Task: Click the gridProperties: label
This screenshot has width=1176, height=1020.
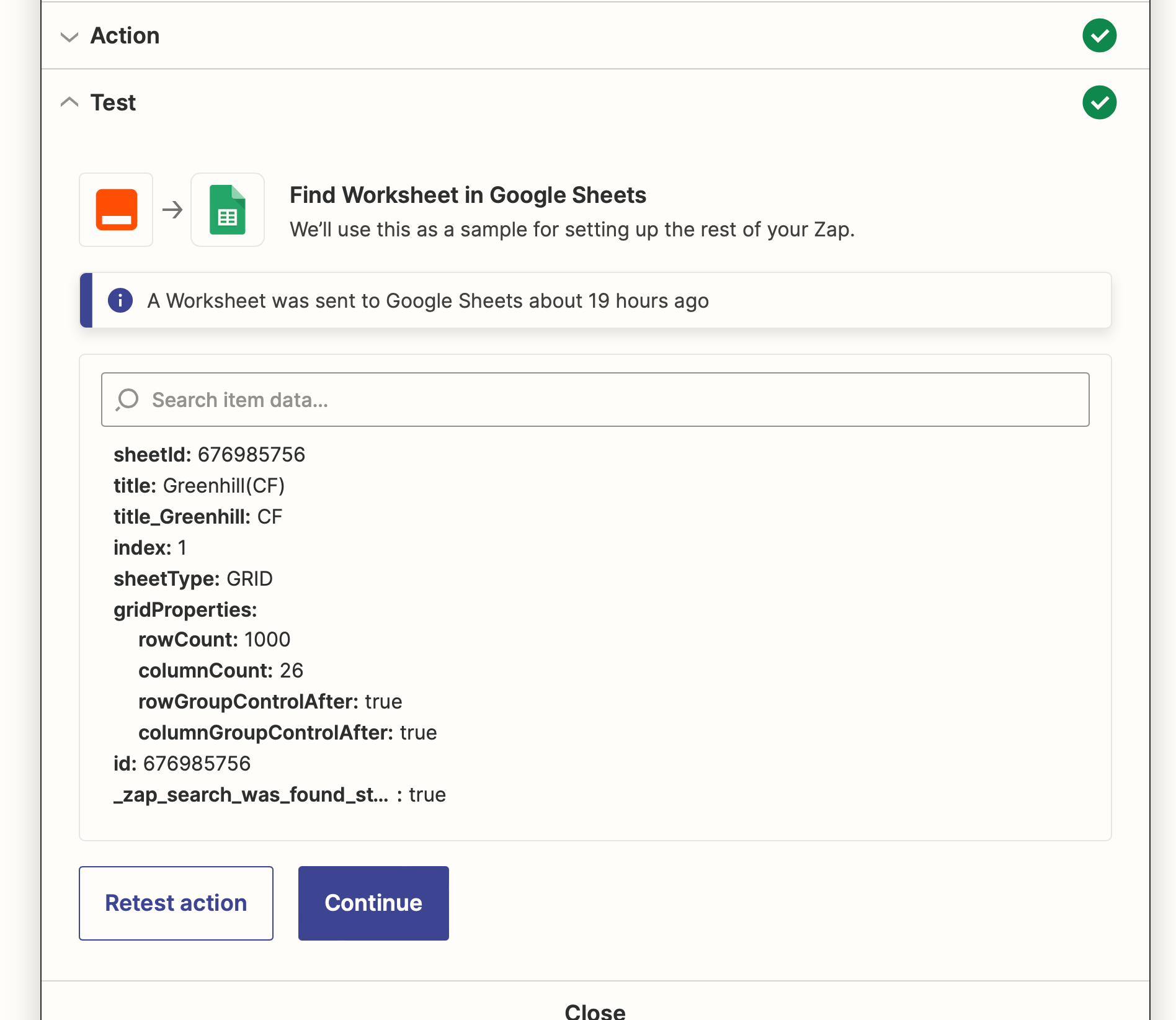Action: coord(185,610)
